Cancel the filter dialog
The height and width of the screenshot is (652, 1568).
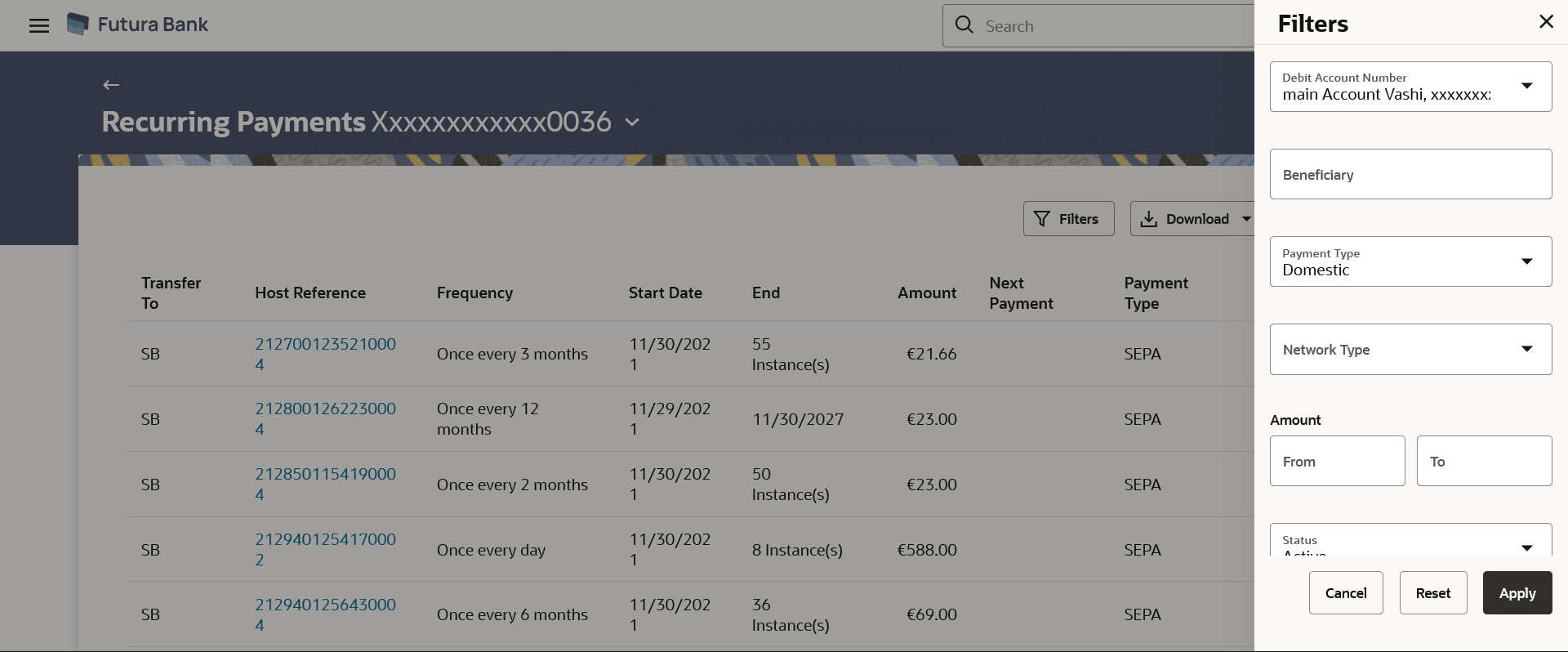1345,593
